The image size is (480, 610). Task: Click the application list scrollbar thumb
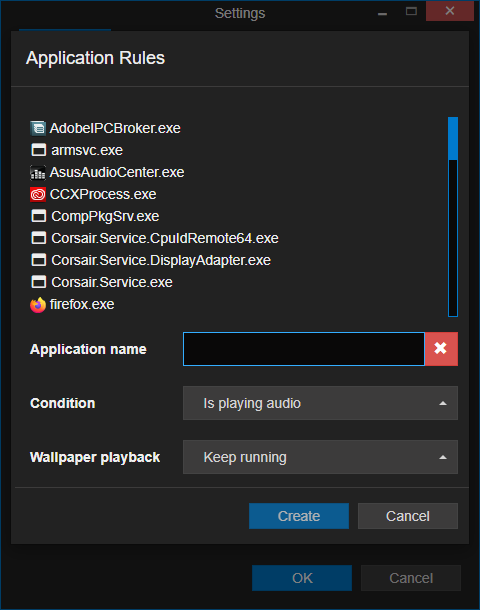point(453,138)
